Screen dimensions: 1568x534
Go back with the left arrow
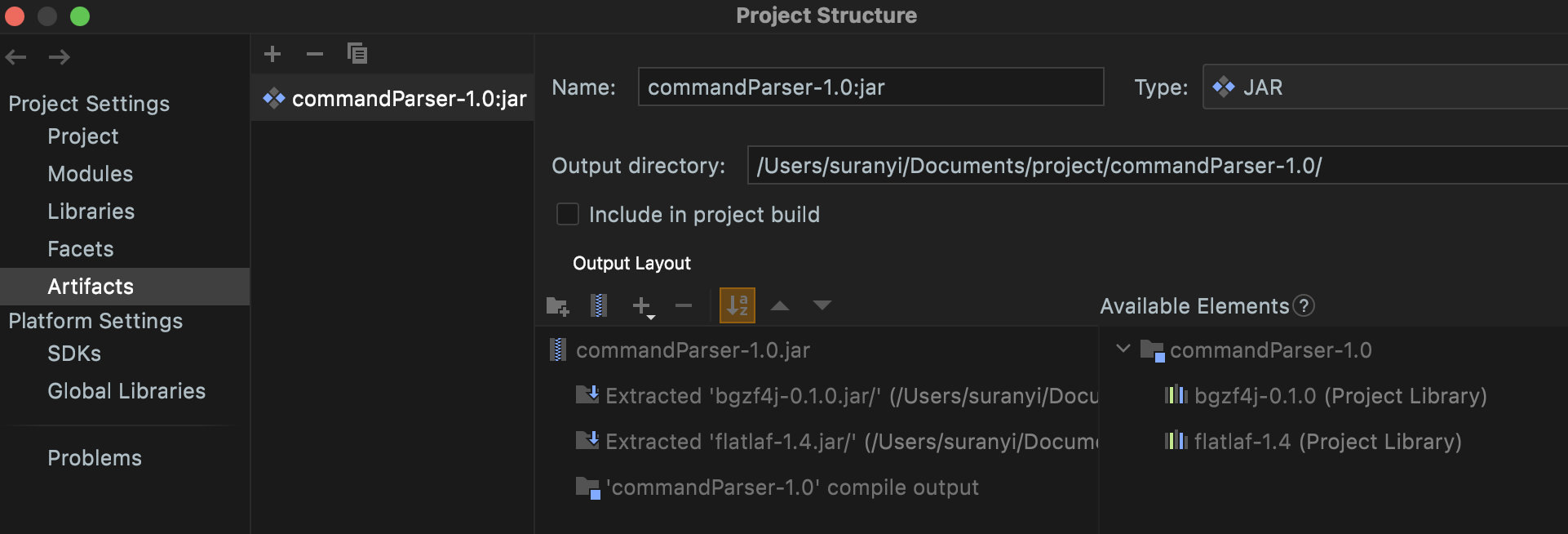16,57
